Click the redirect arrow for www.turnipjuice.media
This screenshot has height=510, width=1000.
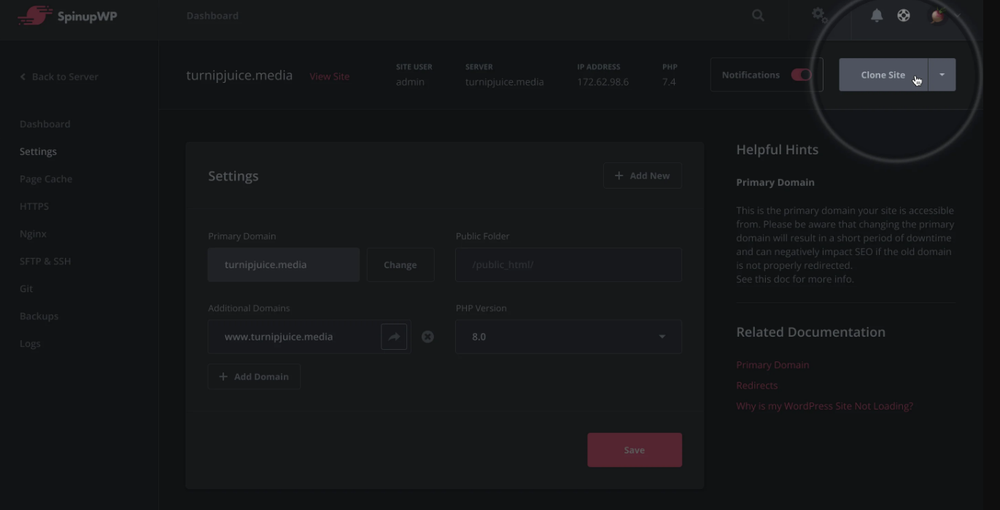394,337
